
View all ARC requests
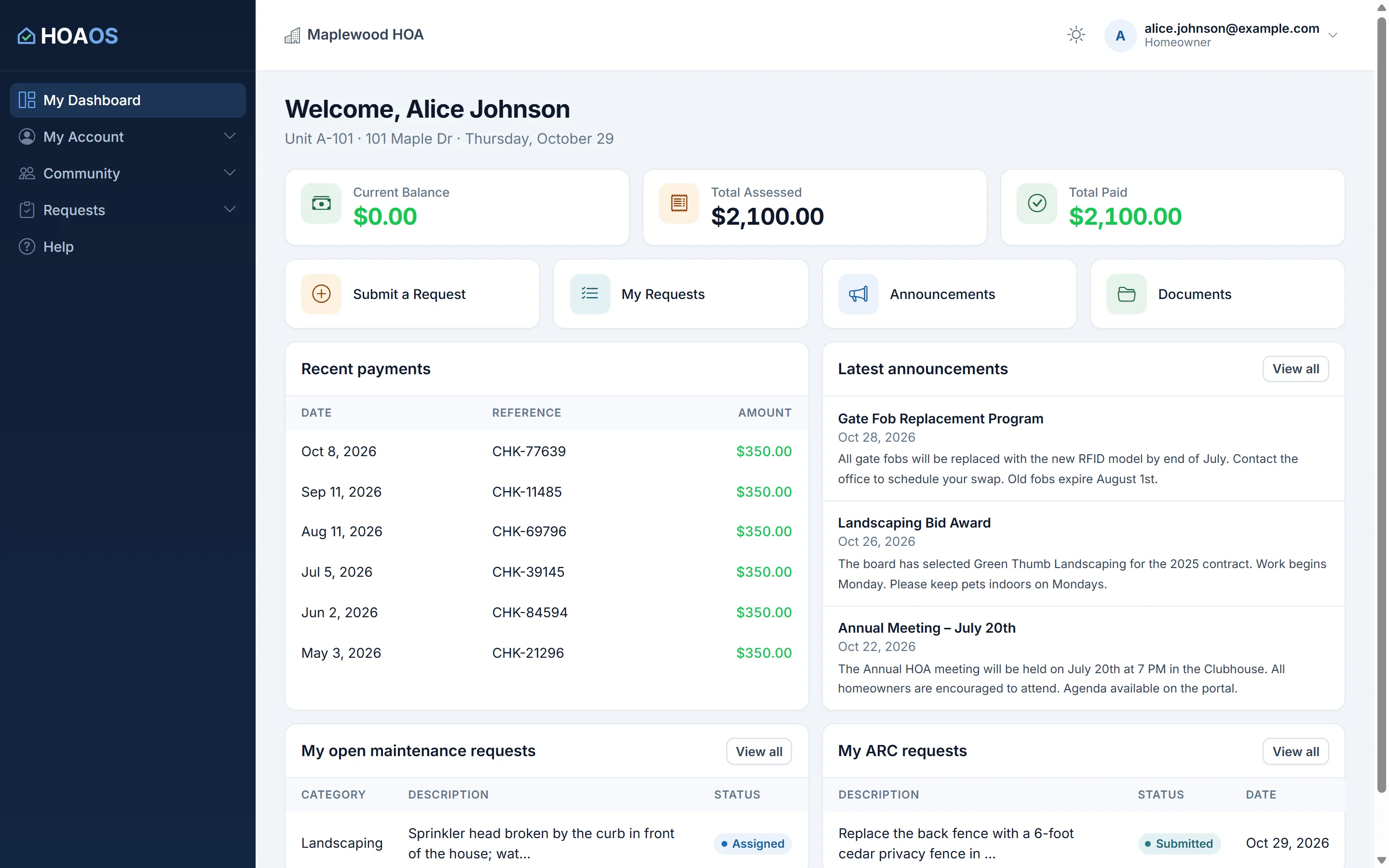[1295, 751]
